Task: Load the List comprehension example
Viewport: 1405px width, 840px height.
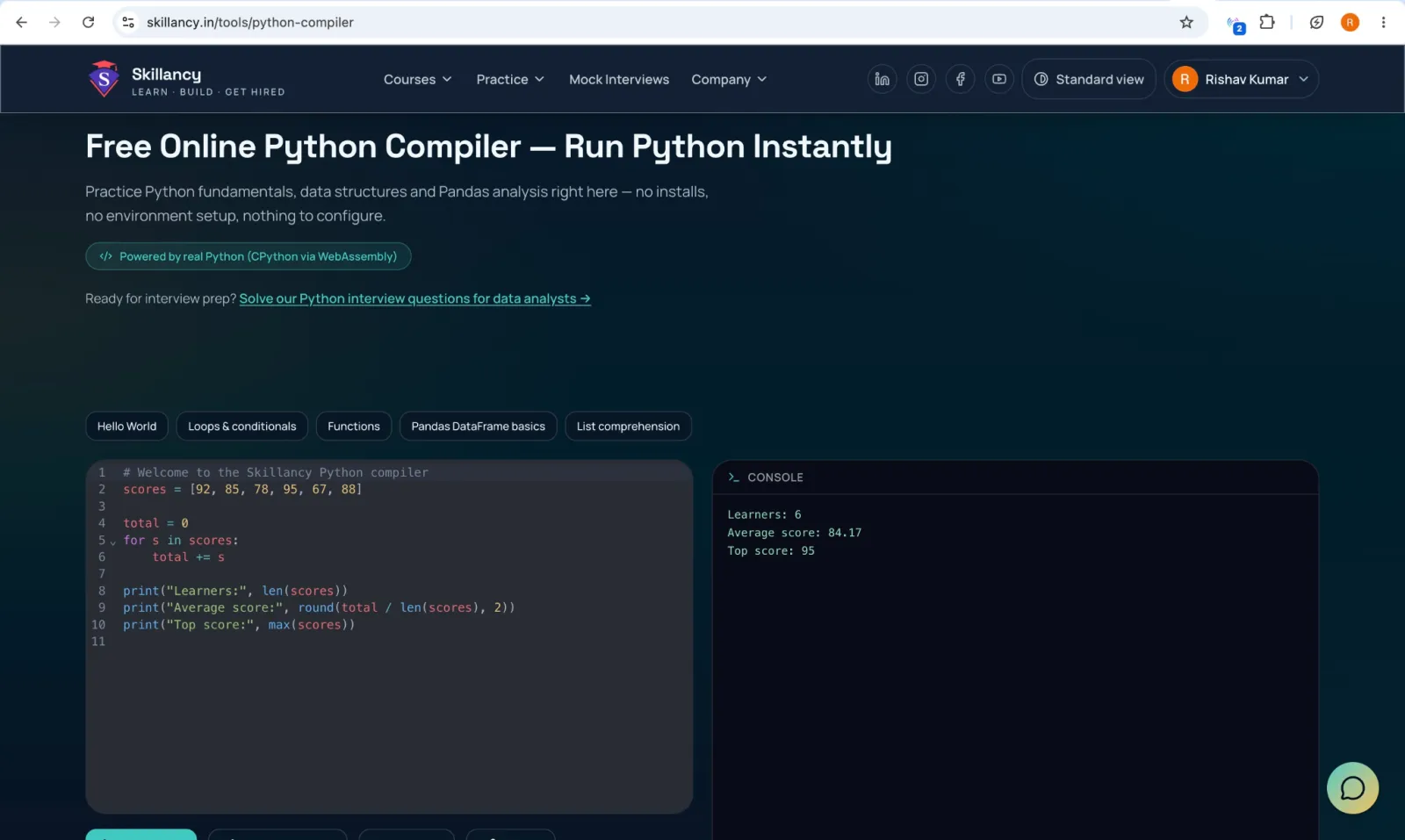Action: (x=628, y=426)
